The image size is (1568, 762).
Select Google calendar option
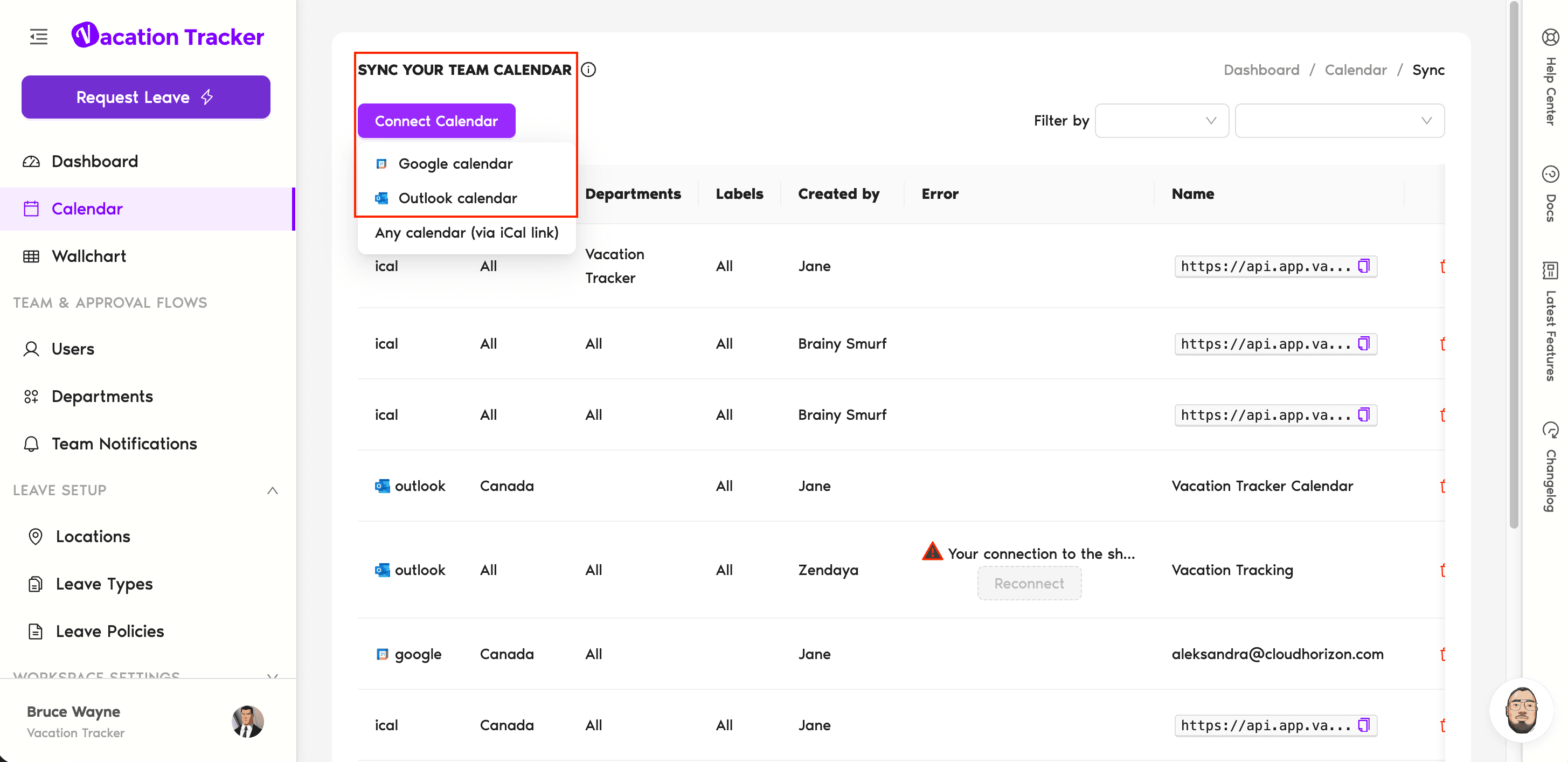(455, 164)
